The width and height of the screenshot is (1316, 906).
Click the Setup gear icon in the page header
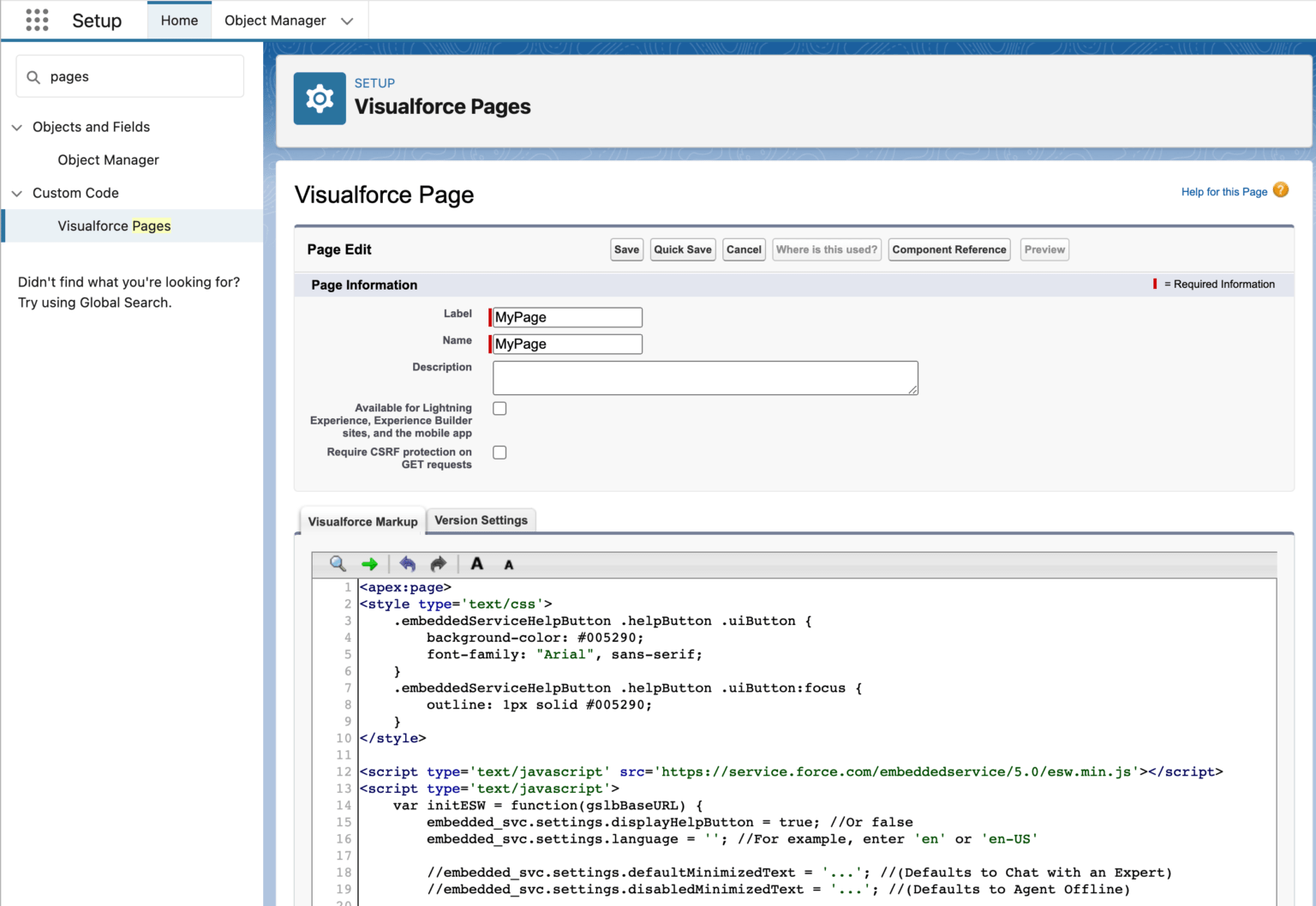(320, 98)
